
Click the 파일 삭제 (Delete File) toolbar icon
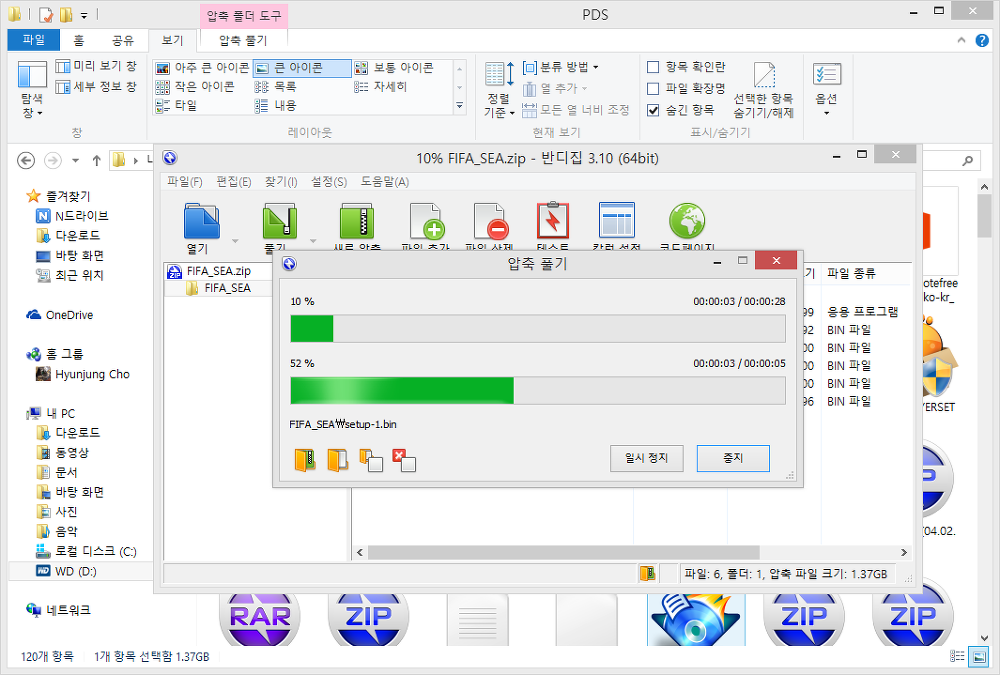point(490,221)
